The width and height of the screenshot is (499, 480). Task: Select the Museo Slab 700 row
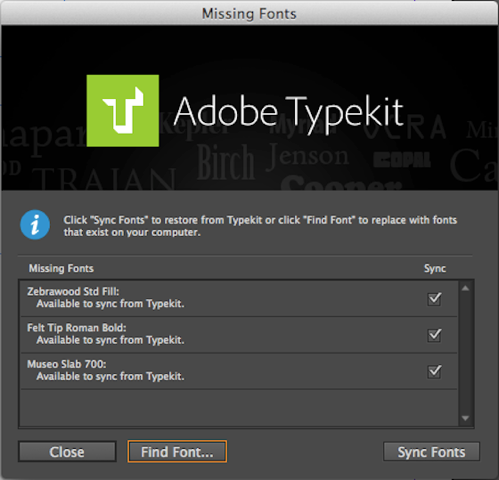pyautogui.click(x=239, y=371)
